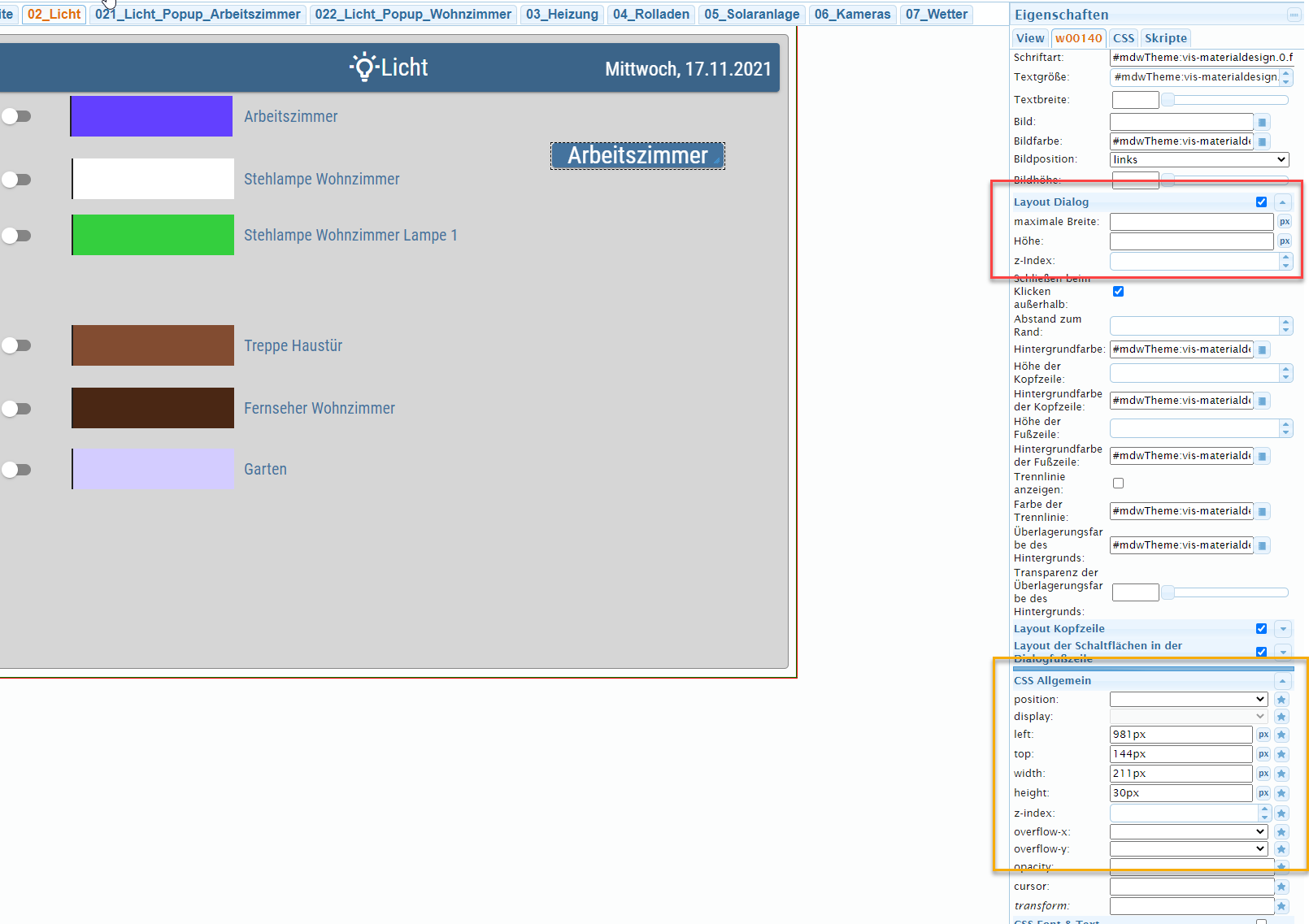
Task: Click the px unit button for maximale Breite
Action: coord(1285,222)
